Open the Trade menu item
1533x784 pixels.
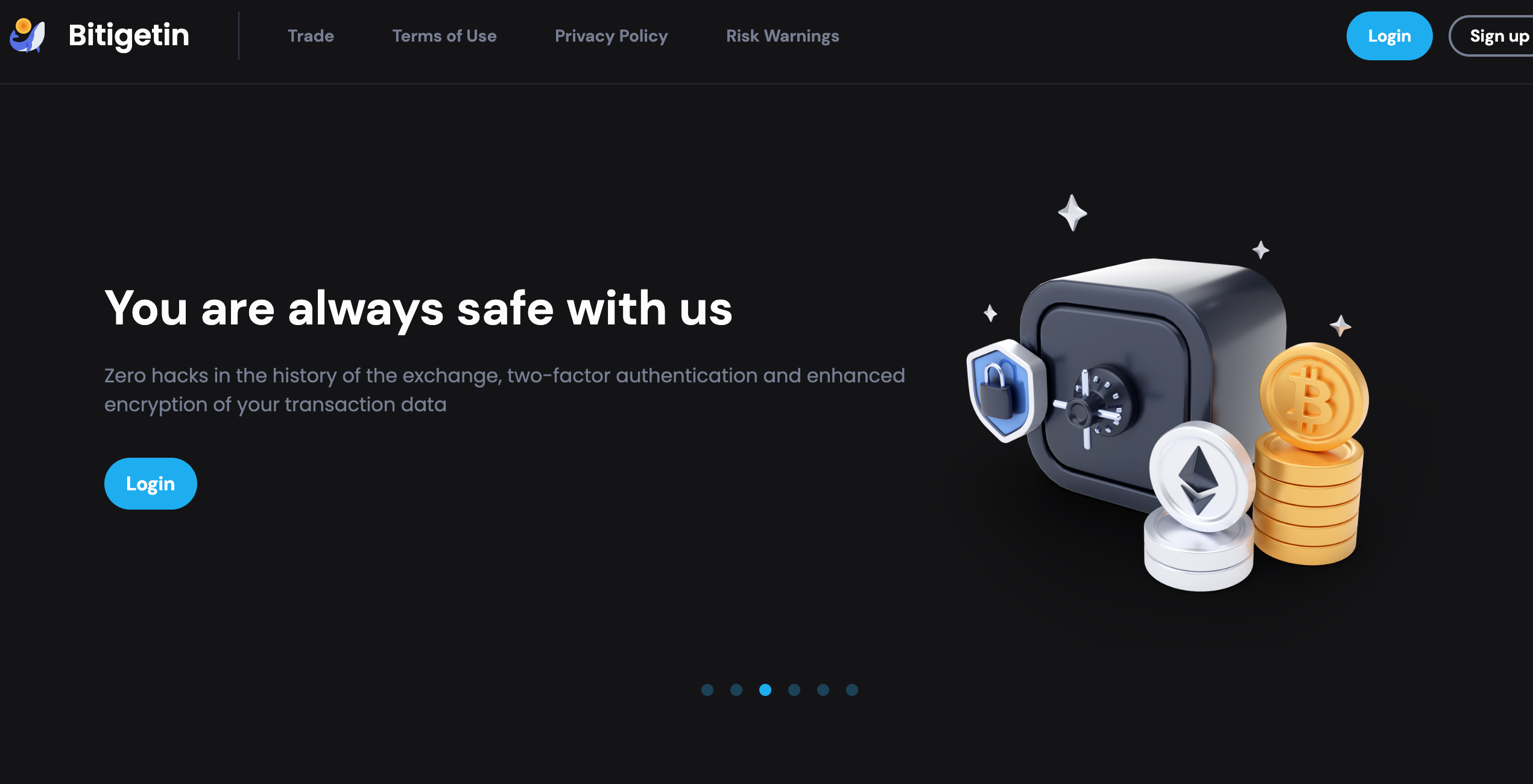tap(311, 36)
